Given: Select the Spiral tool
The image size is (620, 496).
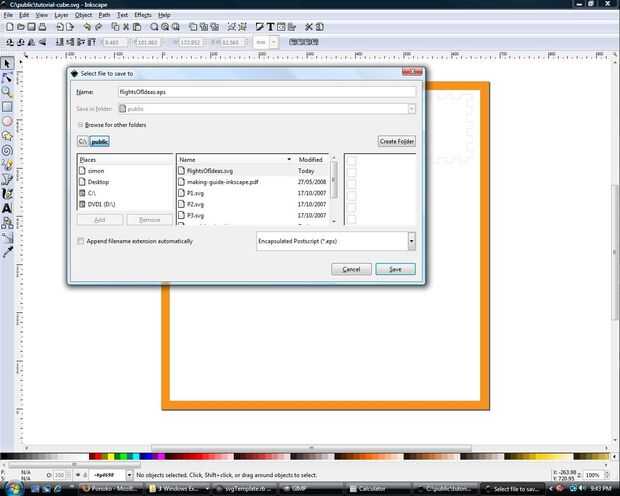Looking at the screenshot, I should pos(7,150).
